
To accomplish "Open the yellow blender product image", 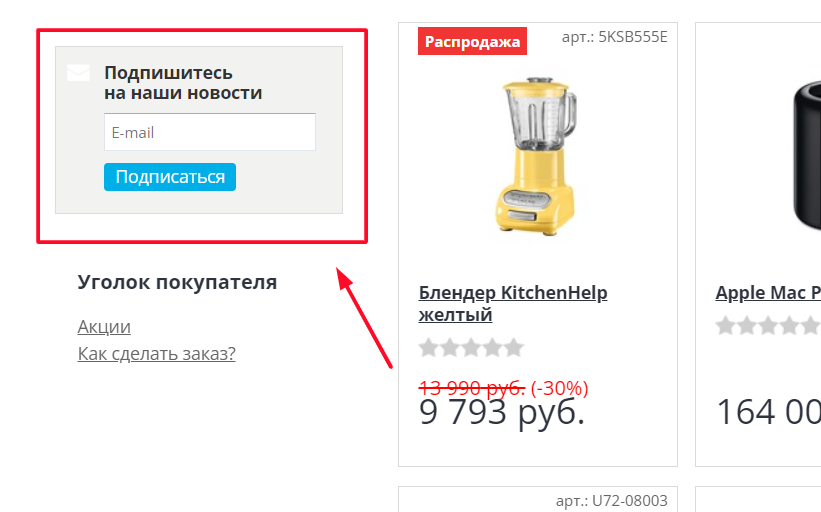I will [537, 157].
